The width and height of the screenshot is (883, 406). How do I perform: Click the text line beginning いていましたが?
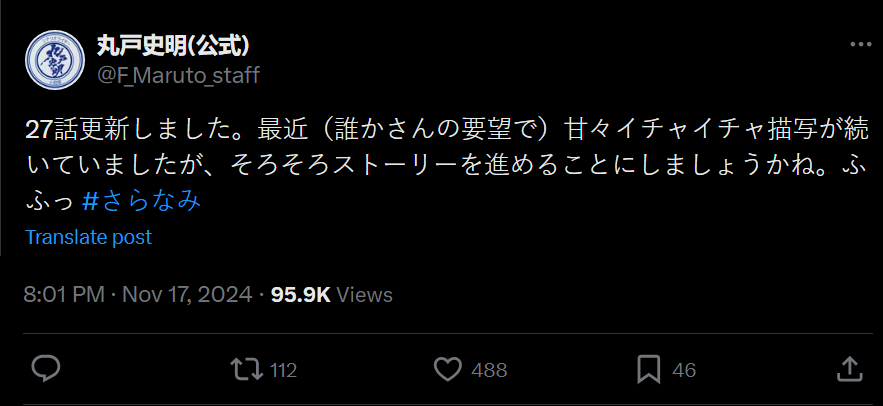coord(446,166)
